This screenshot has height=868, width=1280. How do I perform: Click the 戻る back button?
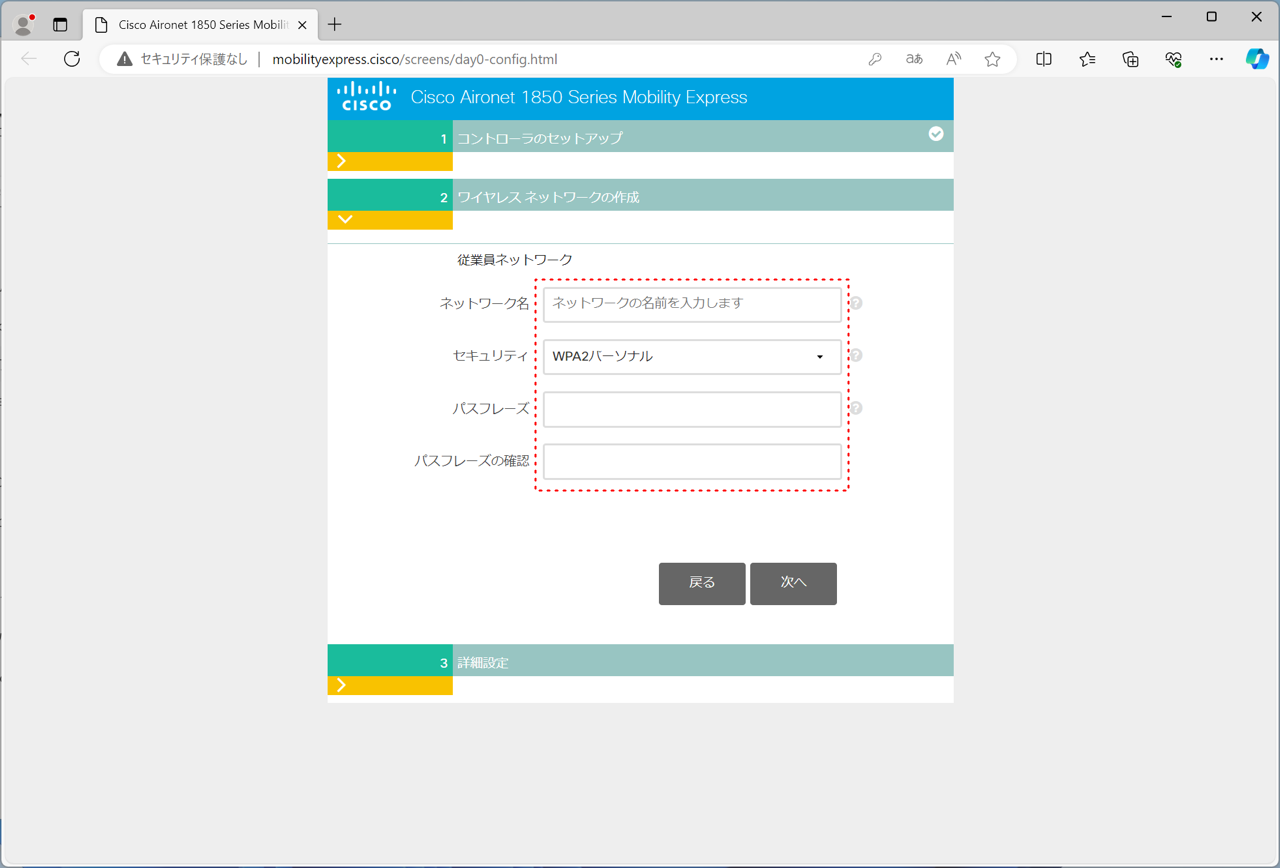tap(702, 584)
